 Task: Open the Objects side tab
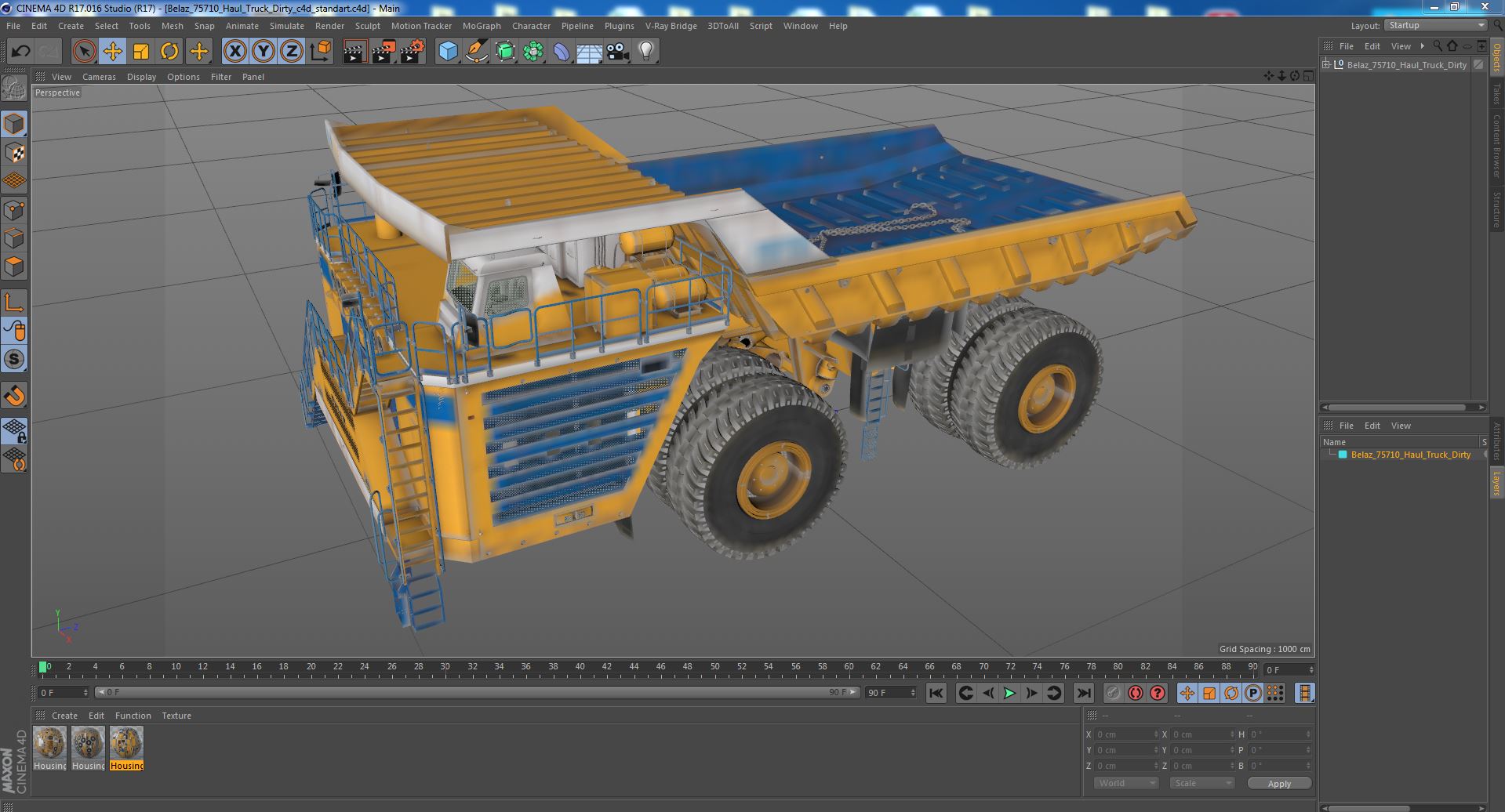pyautogui.click(x=1497, y=57)
